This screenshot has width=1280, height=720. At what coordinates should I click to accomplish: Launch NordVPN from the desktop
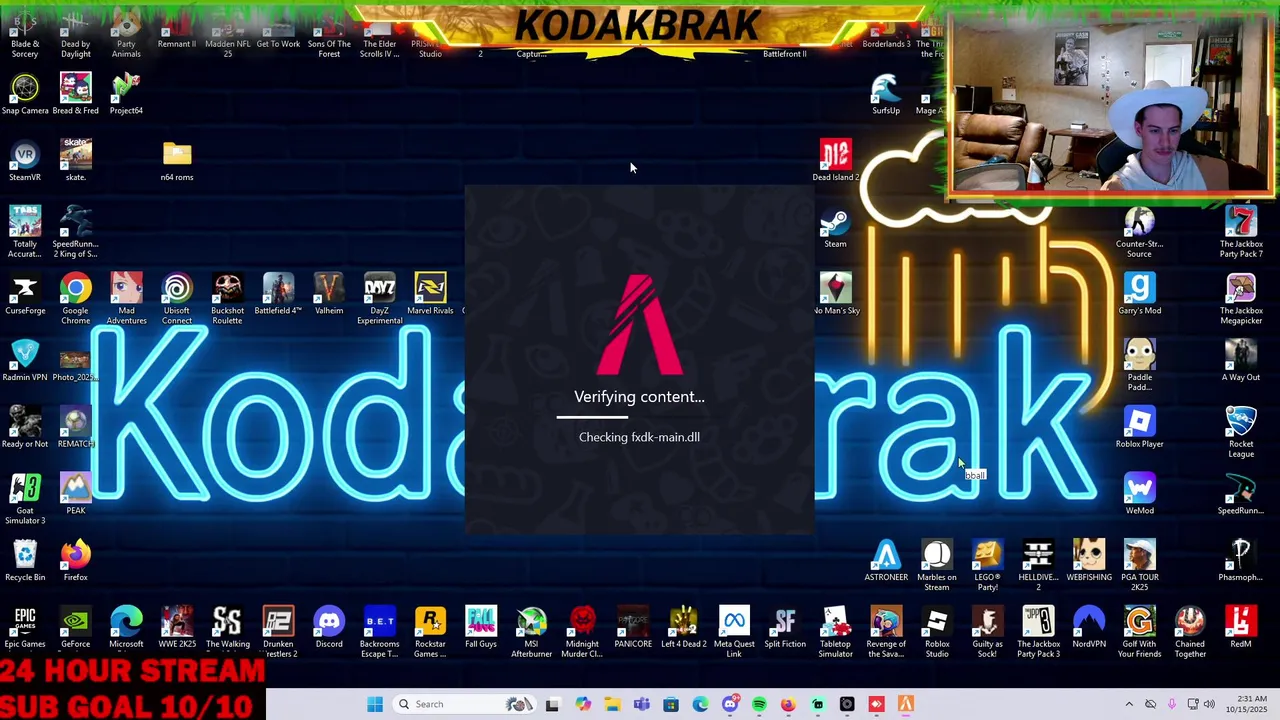point(1089,627)
